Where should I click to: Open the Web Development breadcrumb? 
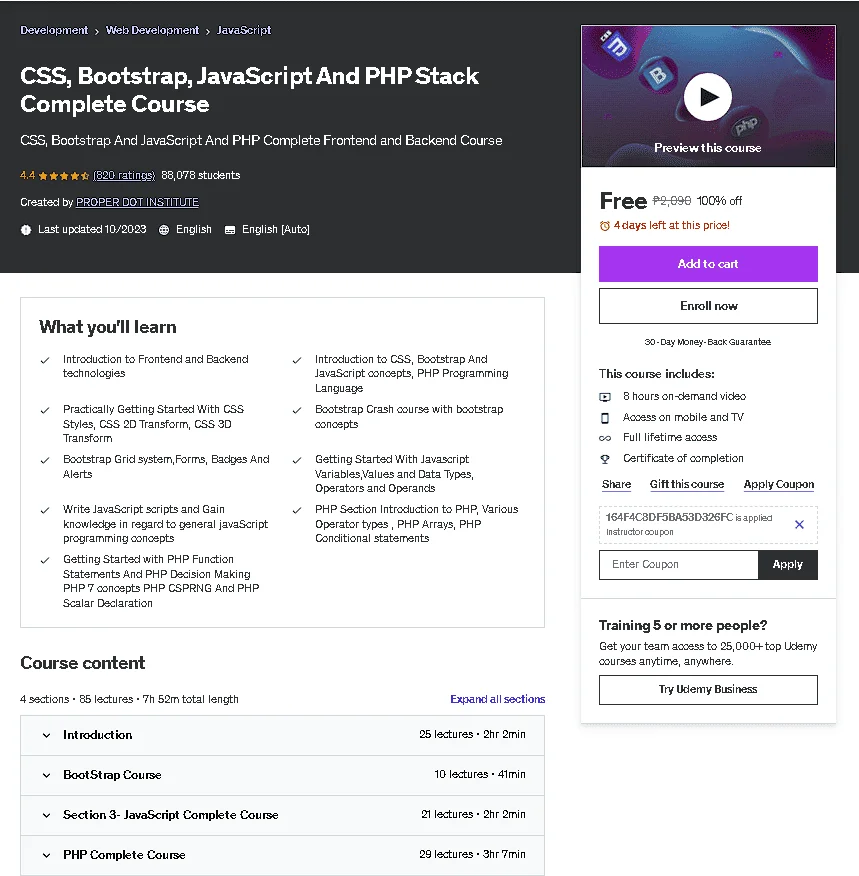[152, 30]
